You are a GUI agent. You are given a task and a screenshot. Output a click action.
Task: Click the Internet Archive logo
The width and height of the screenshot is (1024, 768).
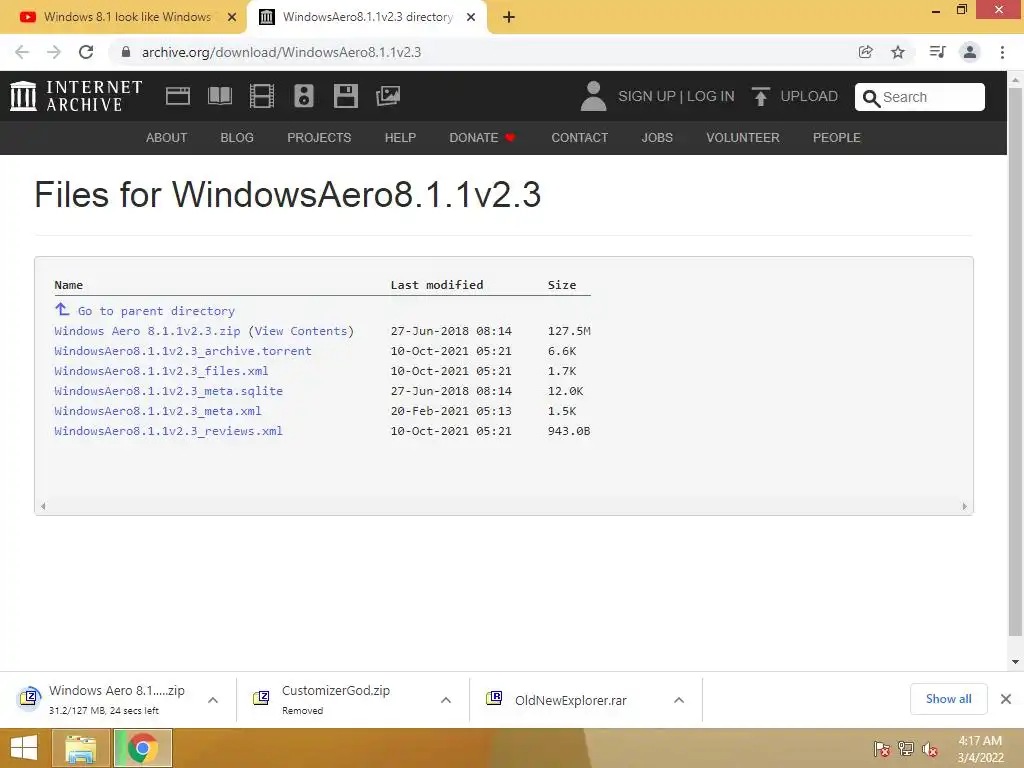76,96
